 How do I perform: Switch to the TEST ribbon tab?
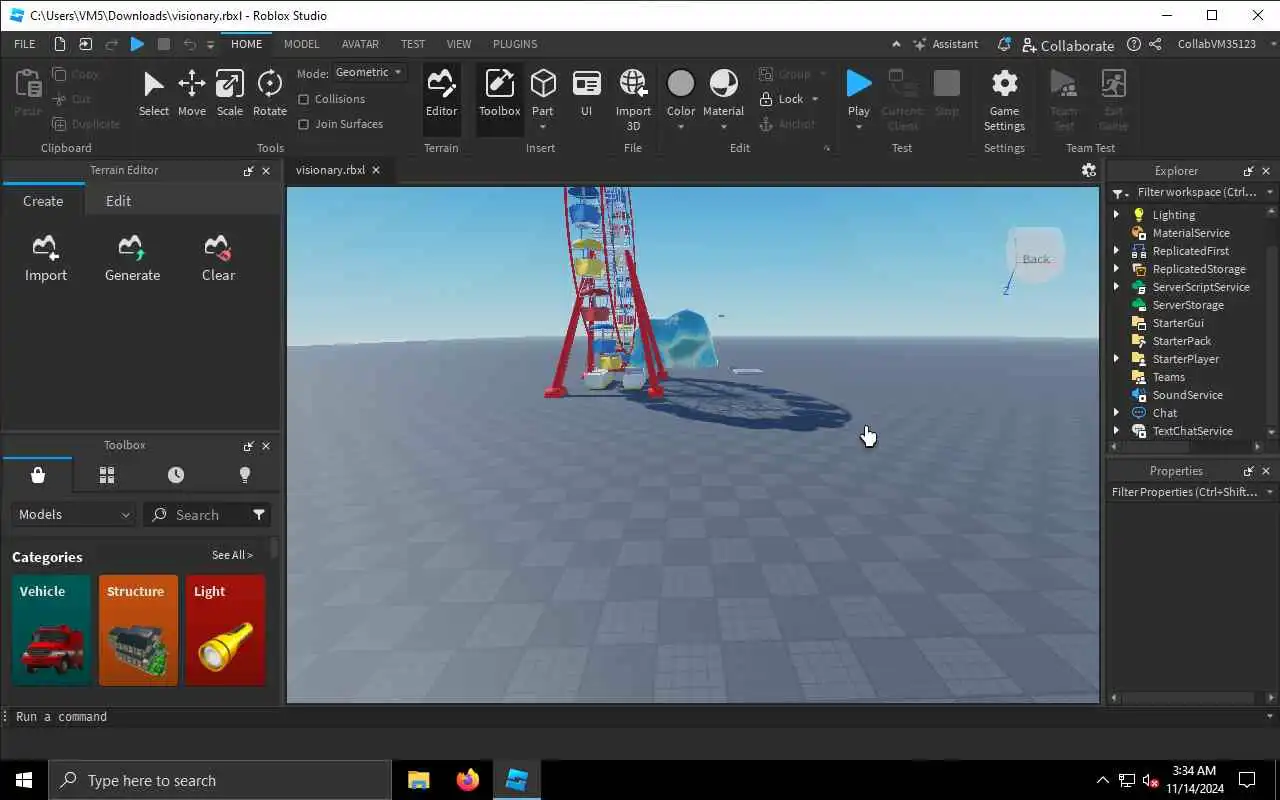tap(413, 44)
